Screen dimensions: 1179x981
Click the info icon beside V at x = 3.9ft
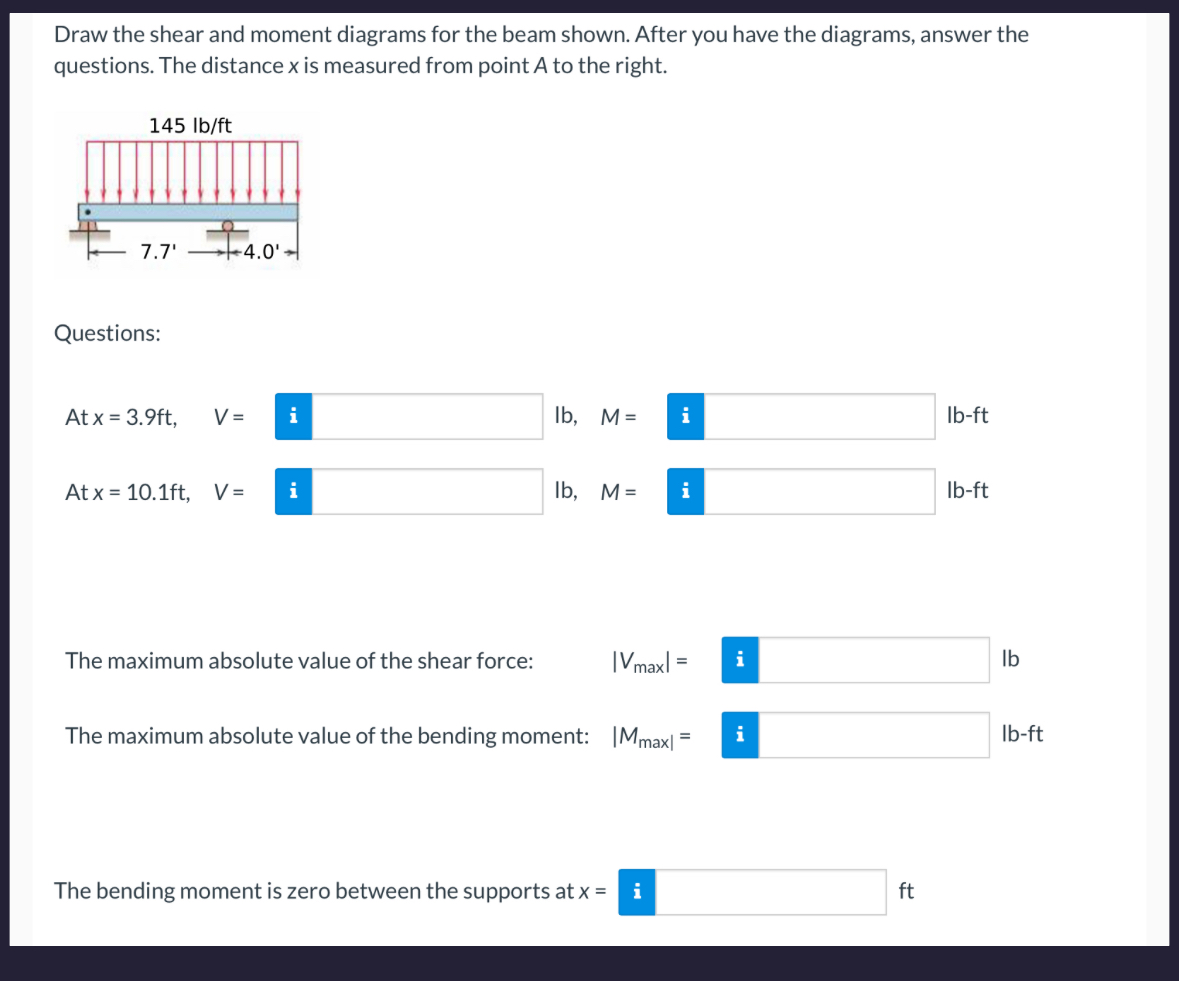292,416
